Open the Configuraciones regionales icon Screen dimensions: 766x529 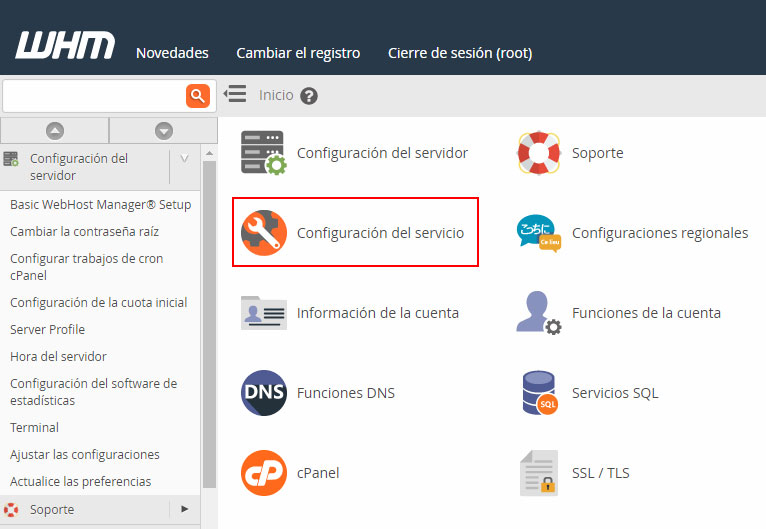click(x=538, y=233)
